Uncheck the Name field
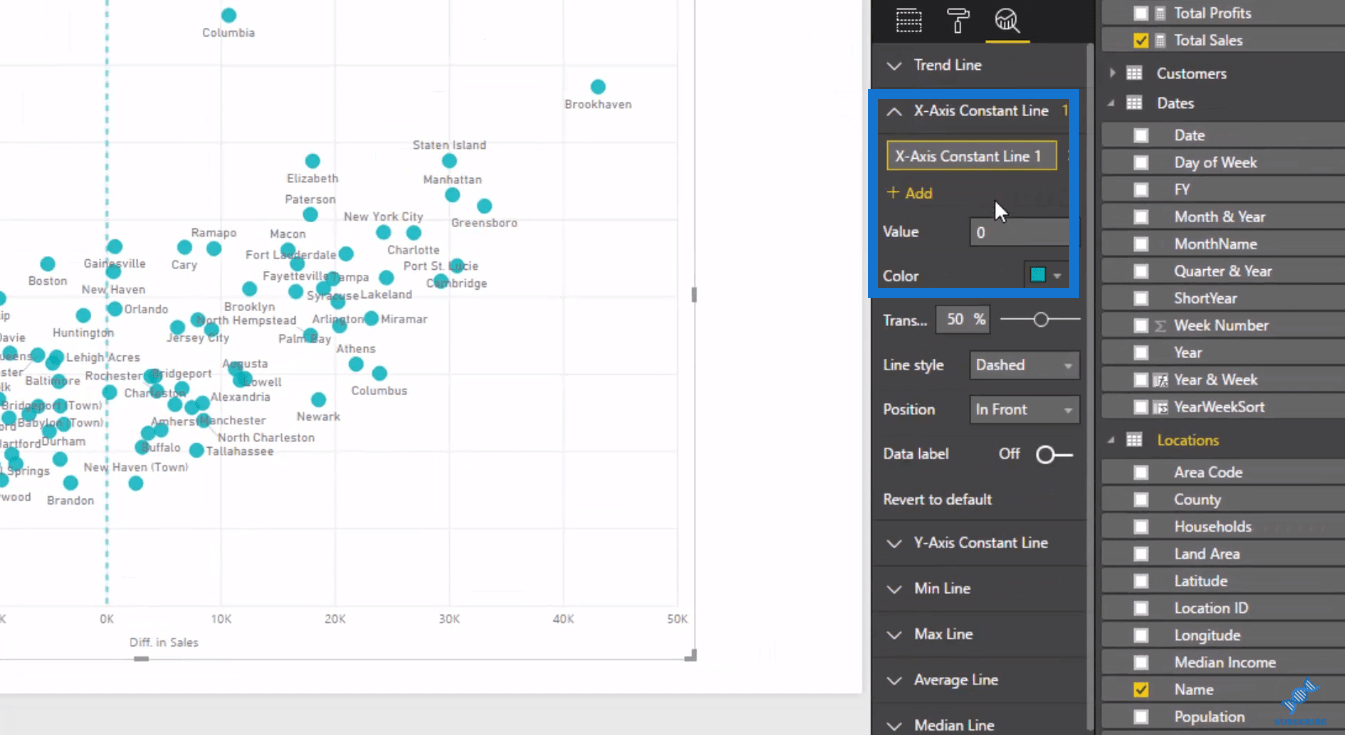Screen dimensions: 1345x735 coord(1141,690)
